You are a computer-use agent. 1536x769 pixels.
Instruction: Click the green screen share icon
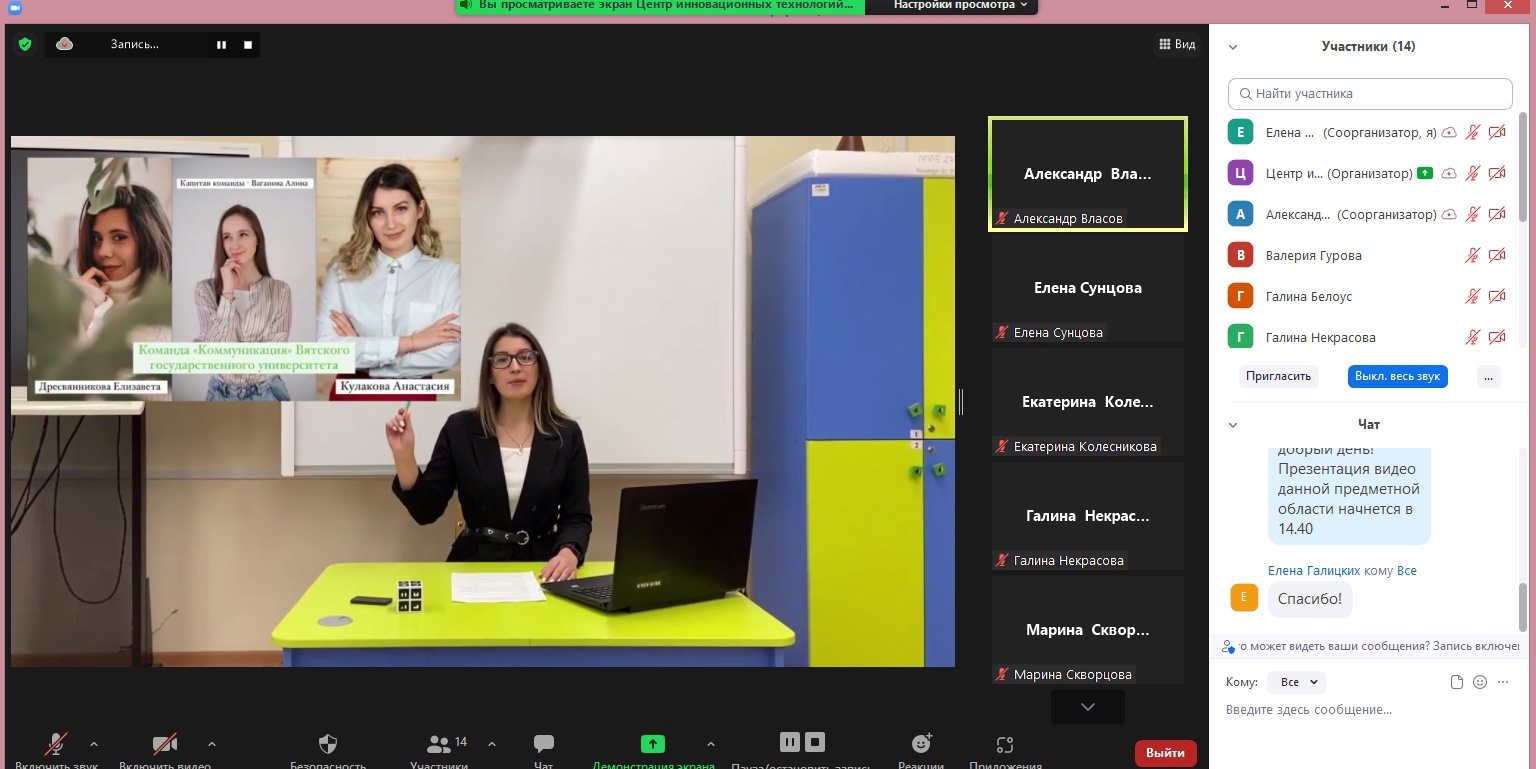coord(653,744)
